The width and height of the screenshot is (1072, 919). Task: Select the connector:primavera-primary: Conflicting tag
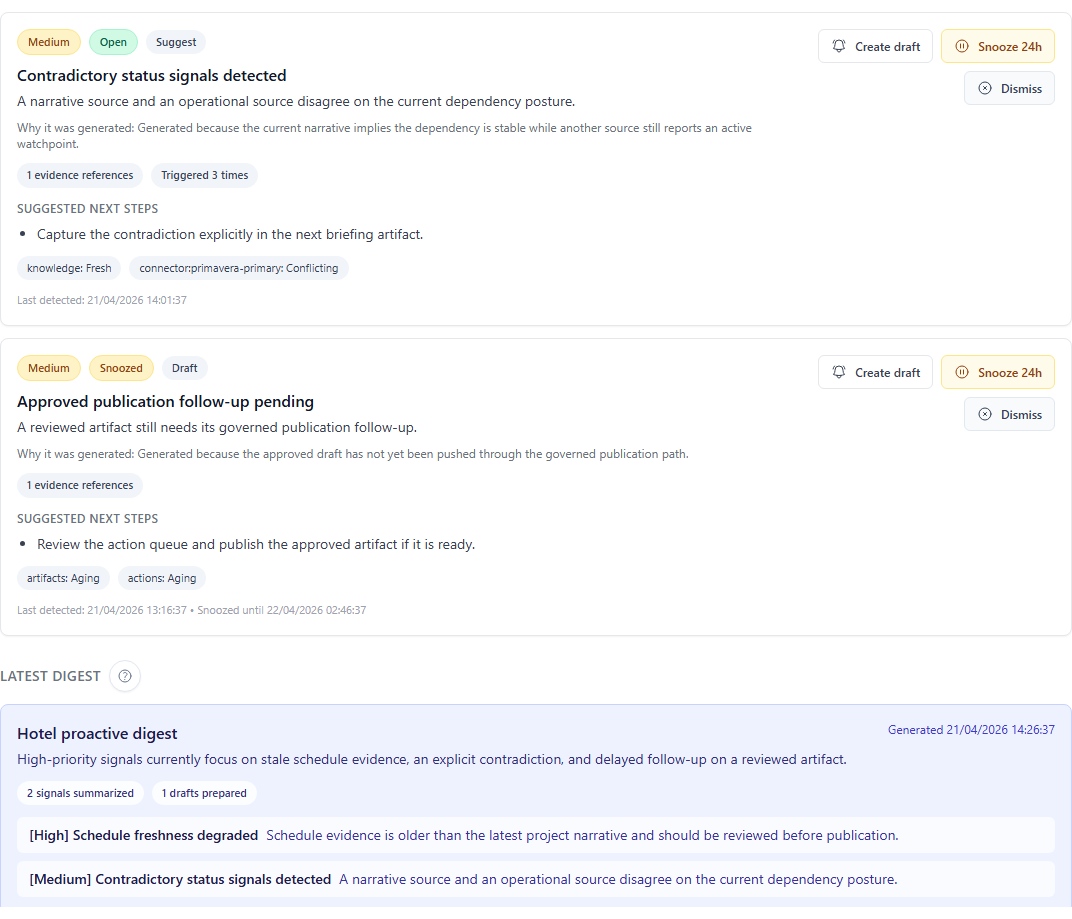click(x=239, y=268)
